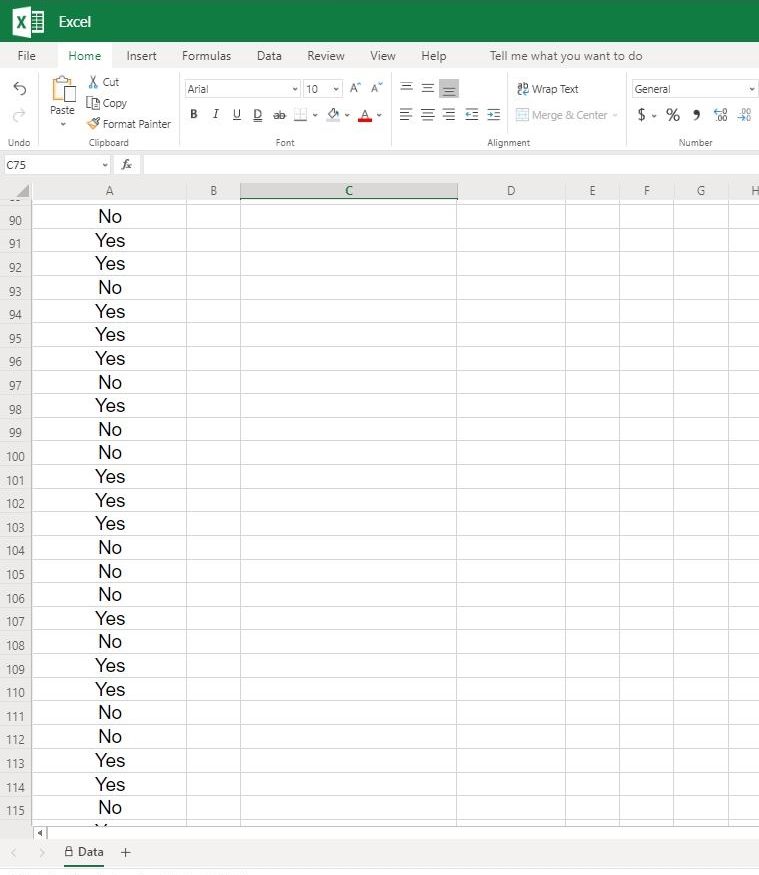
Task: Select column C header
Action: tap(349, 191)
